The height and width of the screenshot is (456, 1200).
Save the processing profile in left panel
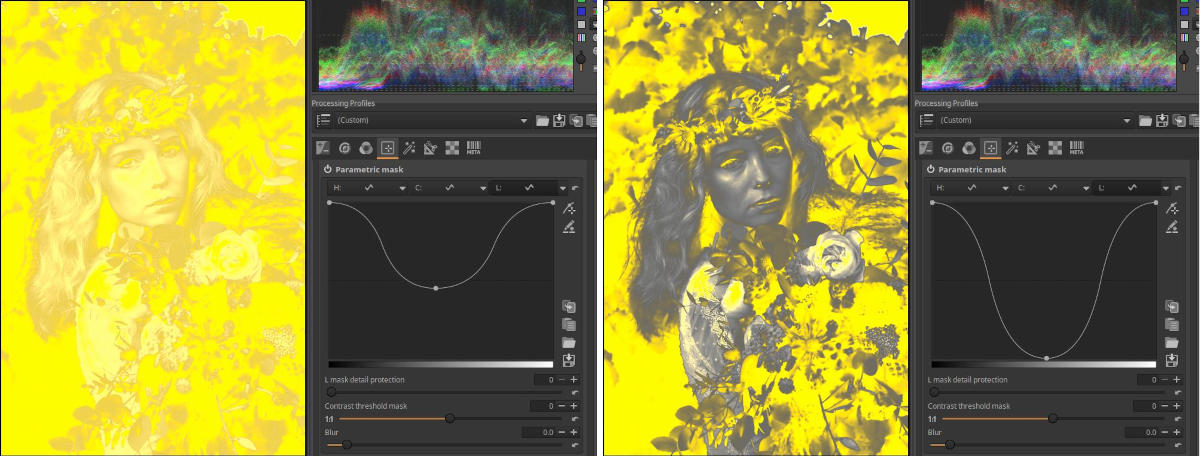tap(559, 121)
